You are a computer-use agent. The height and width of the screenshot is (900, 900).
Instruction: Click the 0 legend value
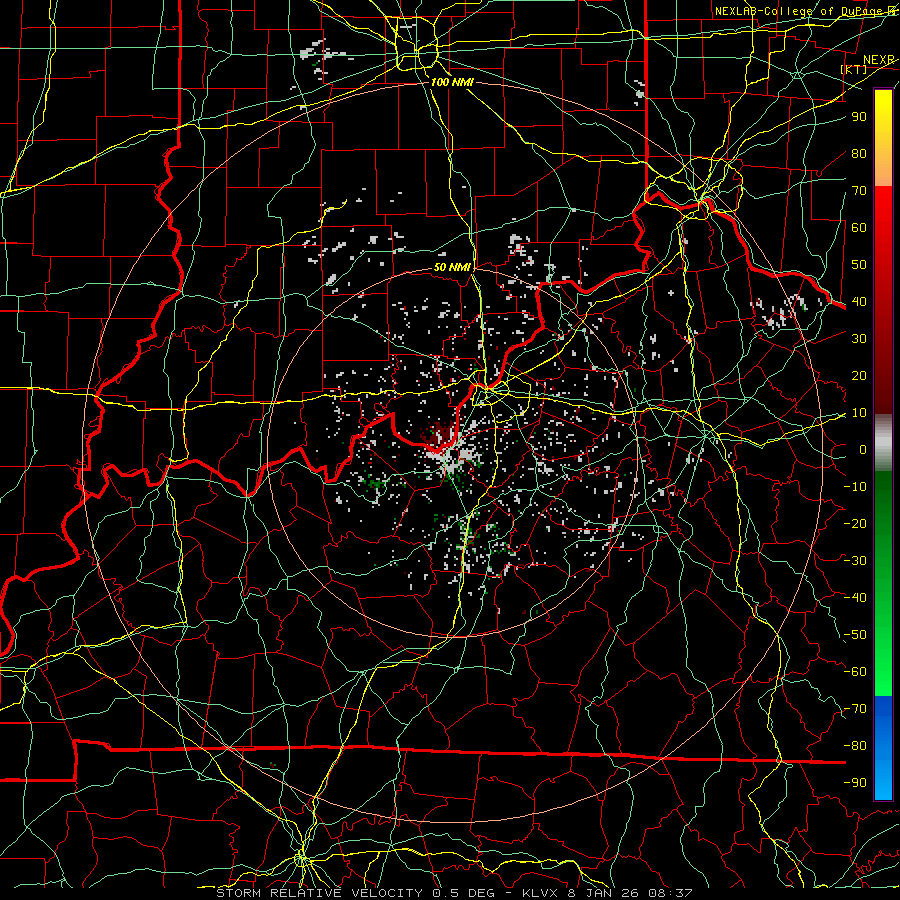863,449
